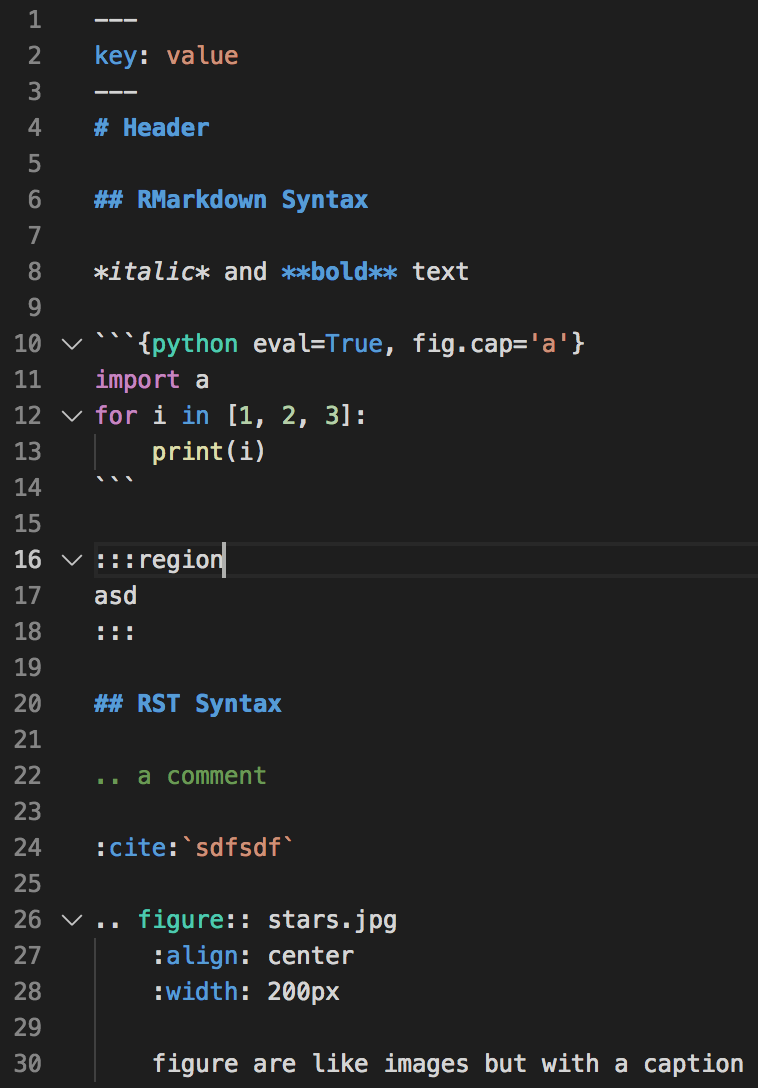Click the '`sdfsdf`' citation key
This screenshot has width=758, height=1088.
[x=238, y=849]
